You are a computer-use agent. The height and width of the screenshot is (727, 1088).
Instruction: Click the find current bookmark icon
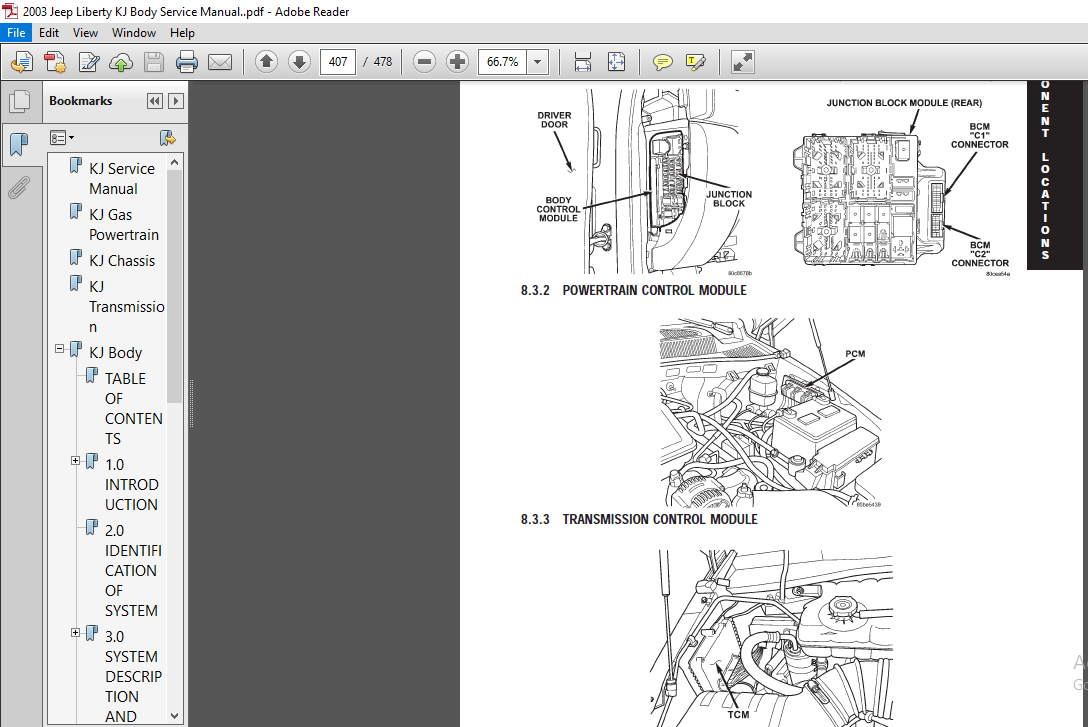point(167,138)
